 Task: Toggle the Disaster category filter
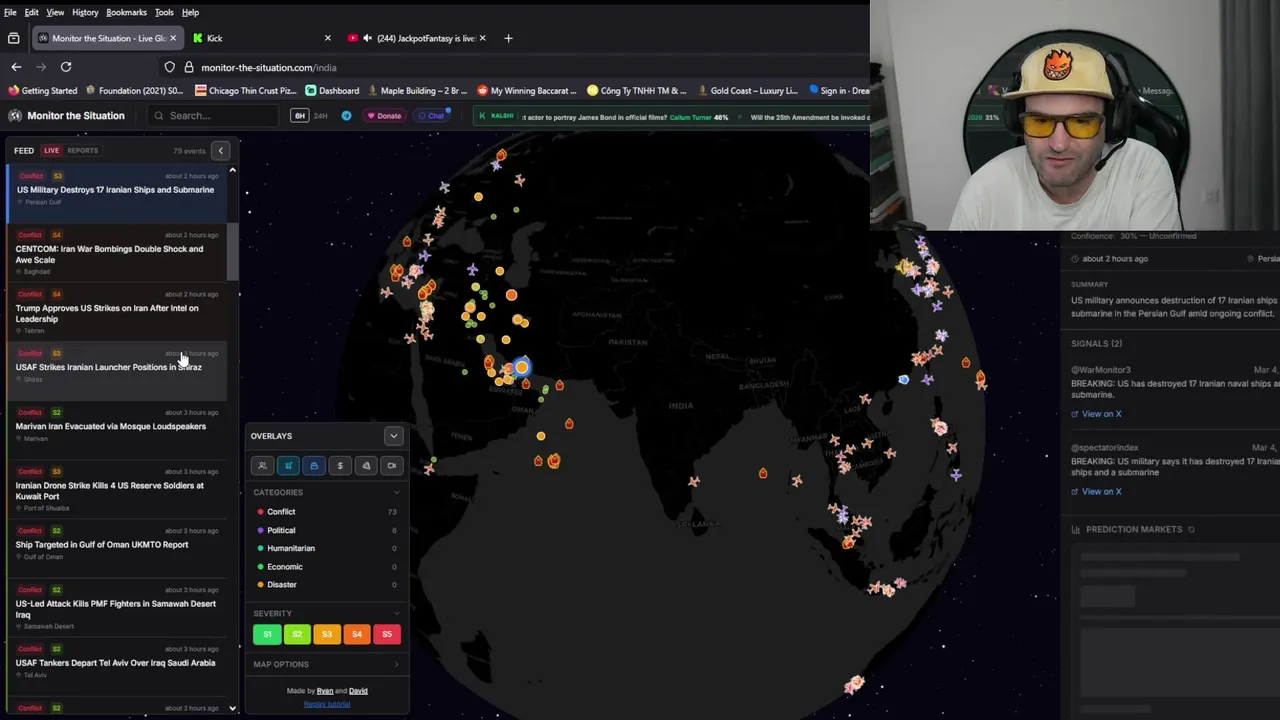pos(327,585)
